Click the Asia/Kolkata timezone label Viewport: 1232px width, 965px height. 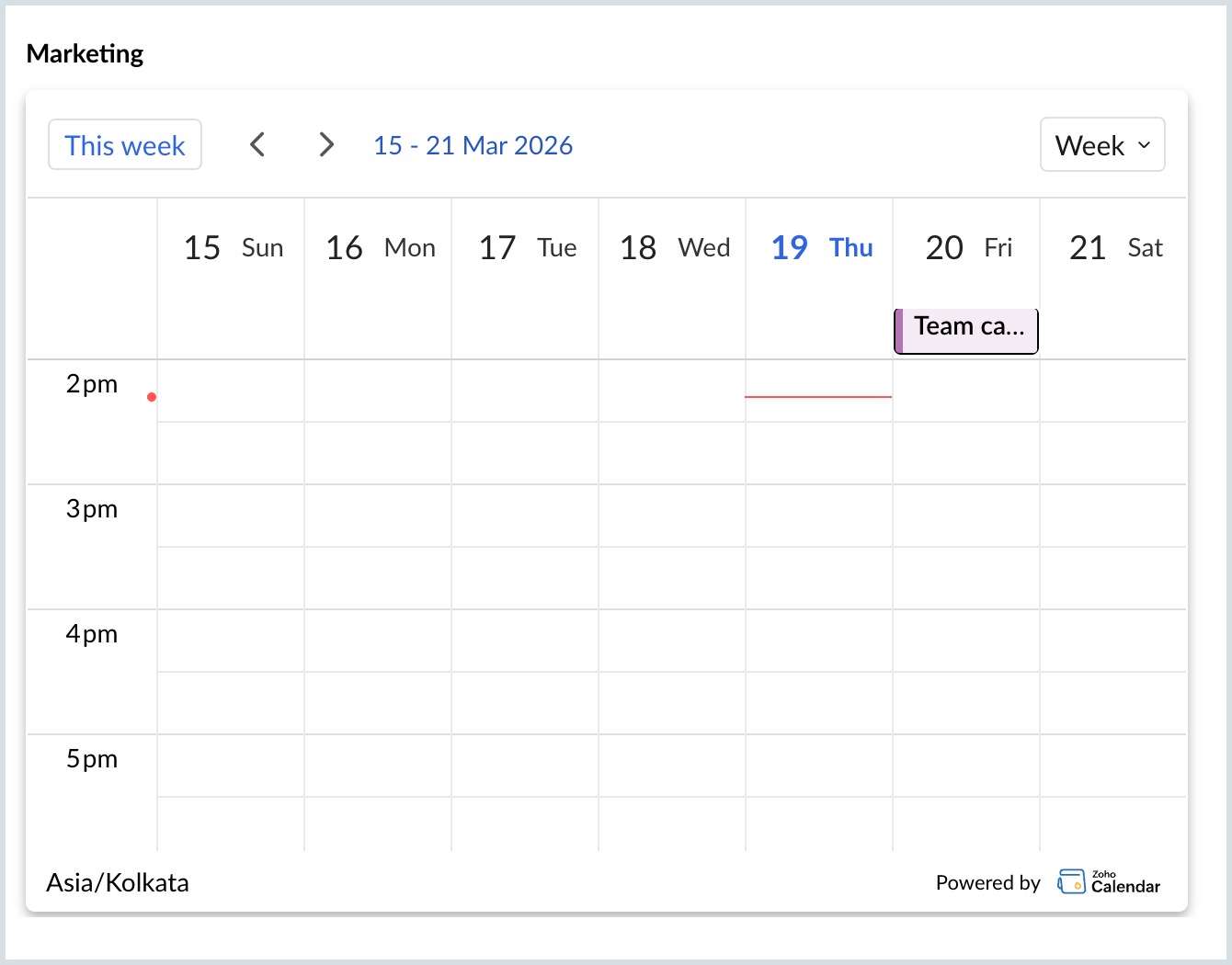click(x=118, y=882)
